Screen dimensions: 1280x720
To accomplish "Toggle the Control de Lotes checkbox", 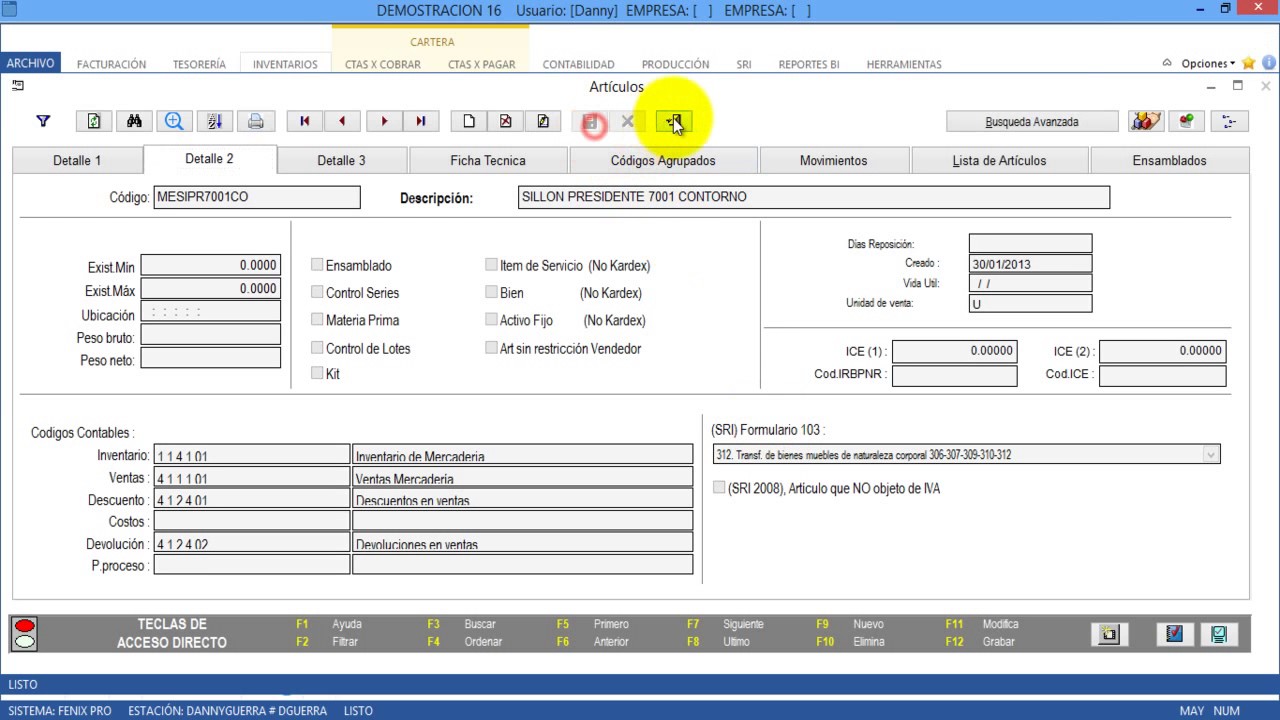I will [317, 348].
